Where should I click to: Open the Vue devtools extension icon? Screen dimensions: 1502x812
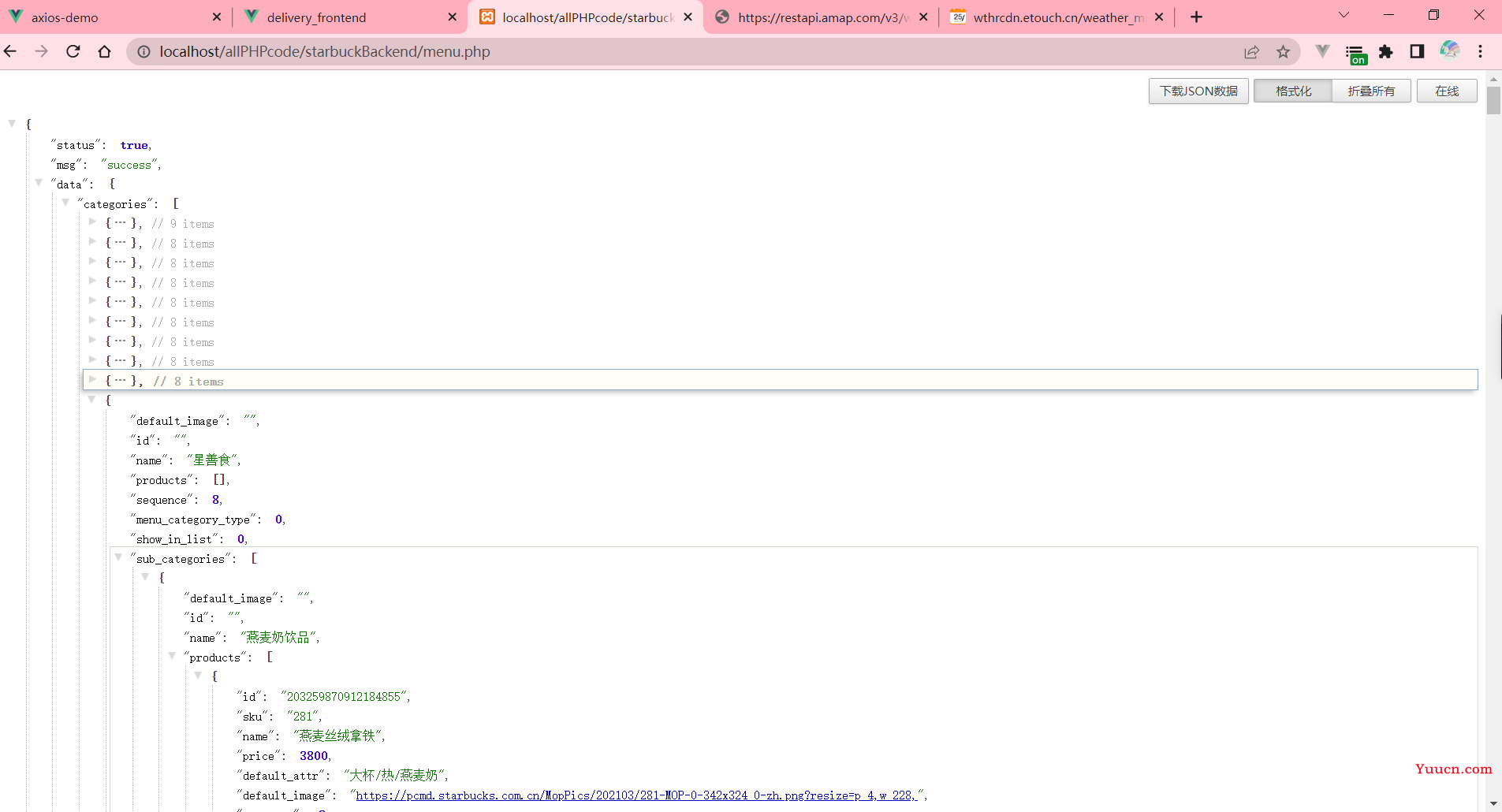pyautogui.click(x=1323, y=51)
